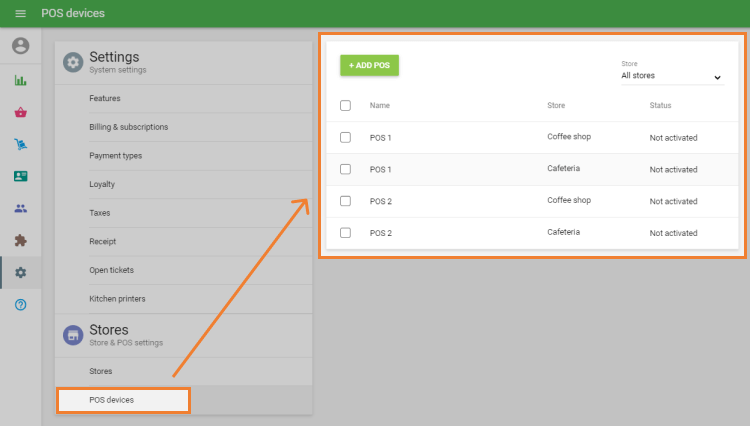
Task: Click Not activated status for POS 2 Cafeteria
Action: coord(673,233)
